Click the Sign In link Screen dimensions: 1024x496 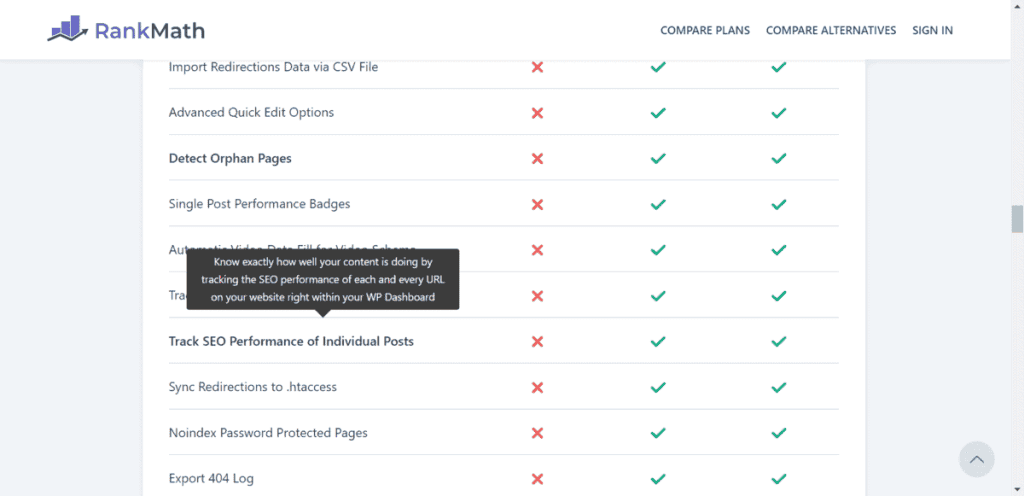click(x=933, y=30)
